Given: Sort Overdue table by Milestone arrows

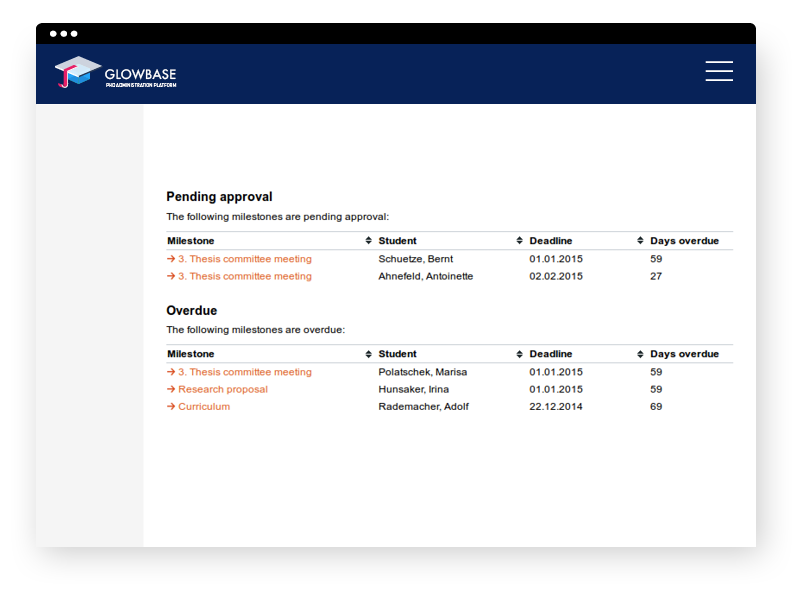Looking at the screenshot, I should click(368, 354).
